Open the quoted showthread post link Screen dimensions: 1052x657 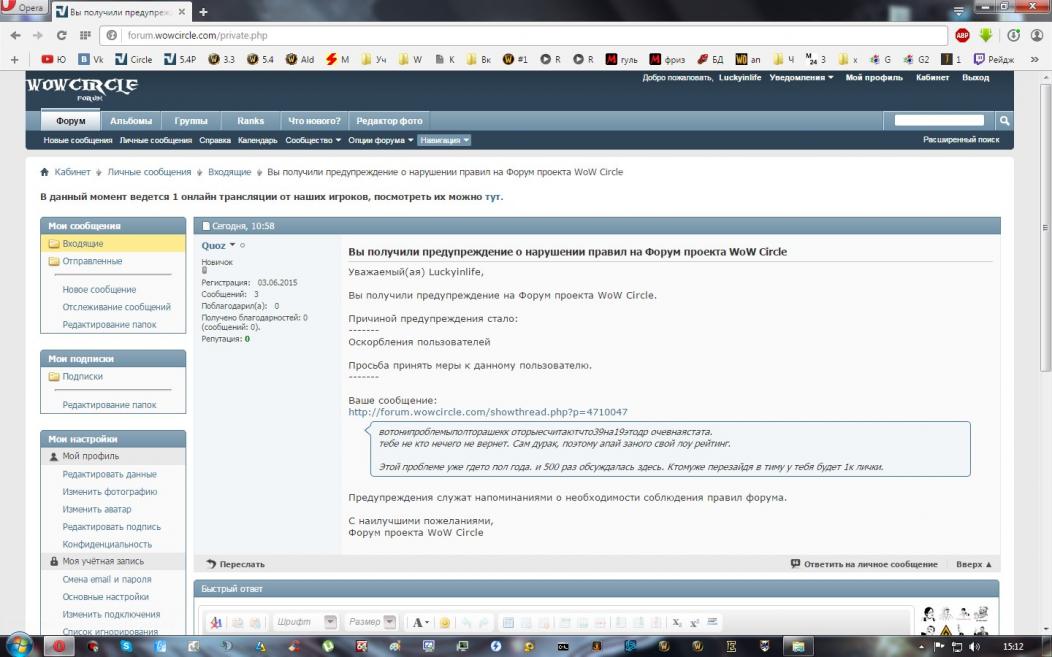point(488,412)
